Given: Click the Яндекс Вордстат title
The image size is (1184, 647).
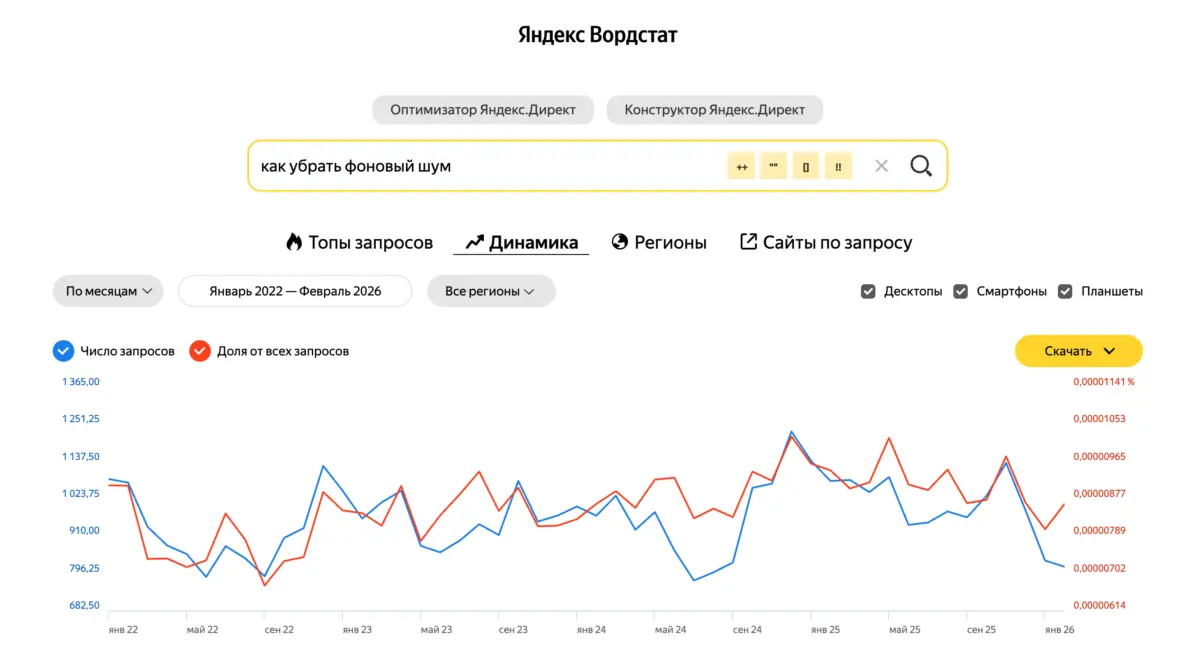Looking at the screenshot, I should point(597,35).
